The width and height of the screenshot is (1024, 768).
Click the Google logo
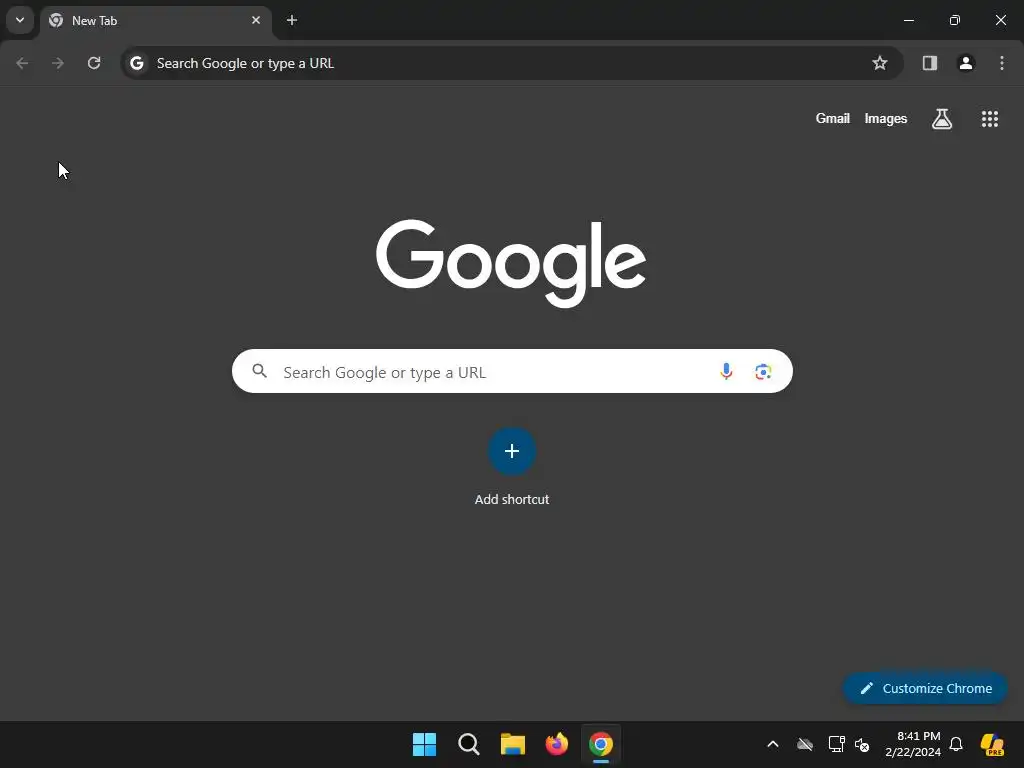click(x=511, y=263)
